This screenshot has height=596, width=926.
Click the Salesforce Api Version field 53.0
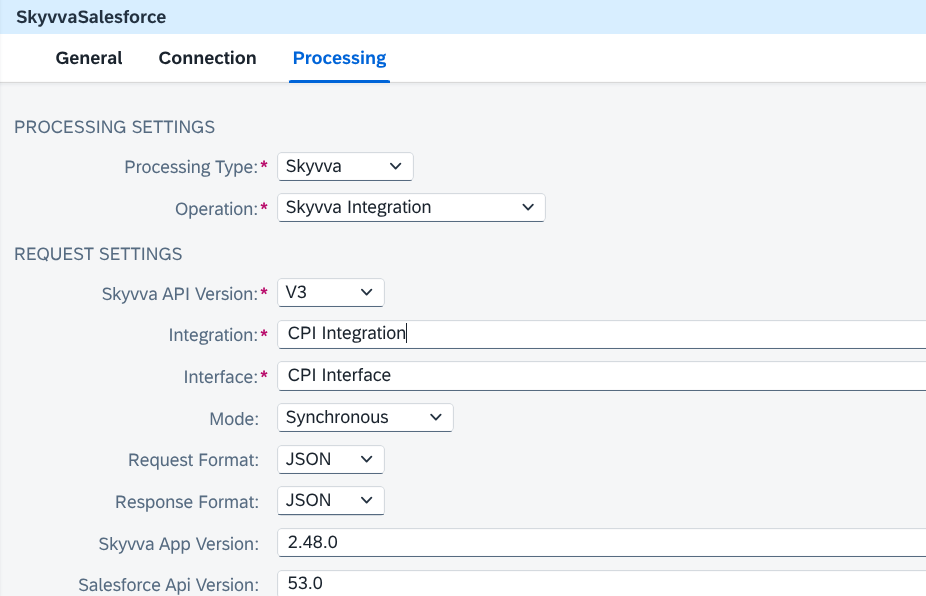pos(602,583)
